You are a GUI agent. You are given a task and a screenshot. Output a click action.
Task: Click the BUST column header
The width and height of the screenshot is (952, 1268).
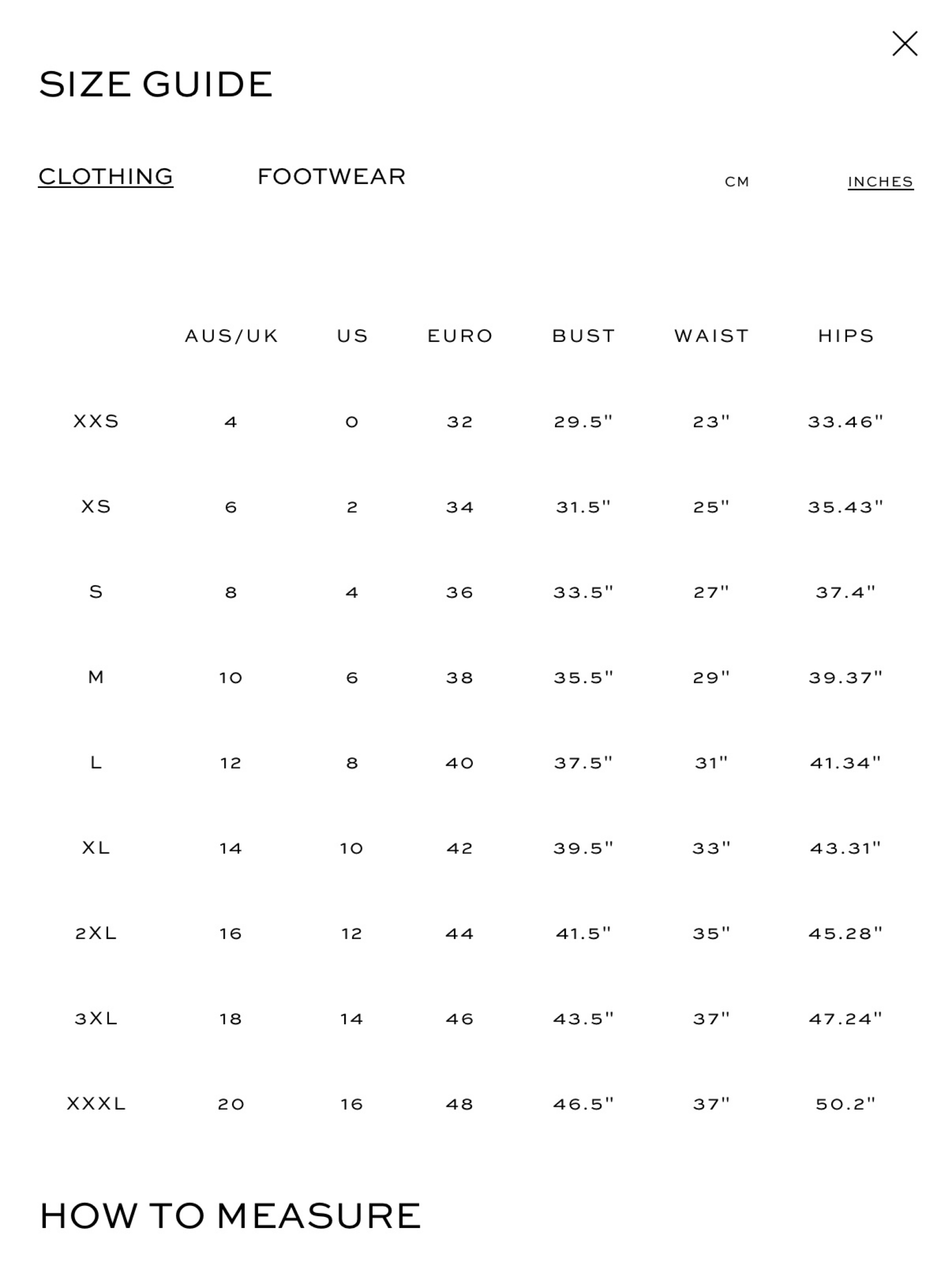coord(584,336)
